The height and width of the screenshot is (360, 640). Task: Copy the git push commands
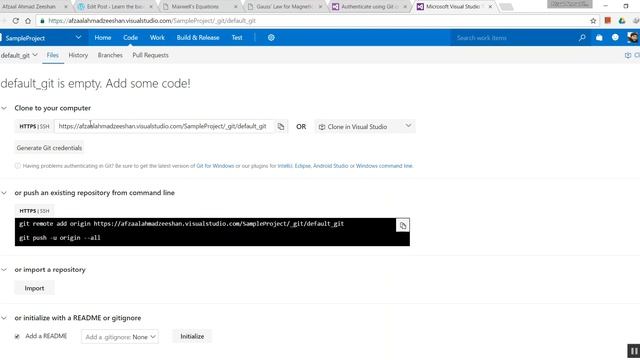click(402, 225)
